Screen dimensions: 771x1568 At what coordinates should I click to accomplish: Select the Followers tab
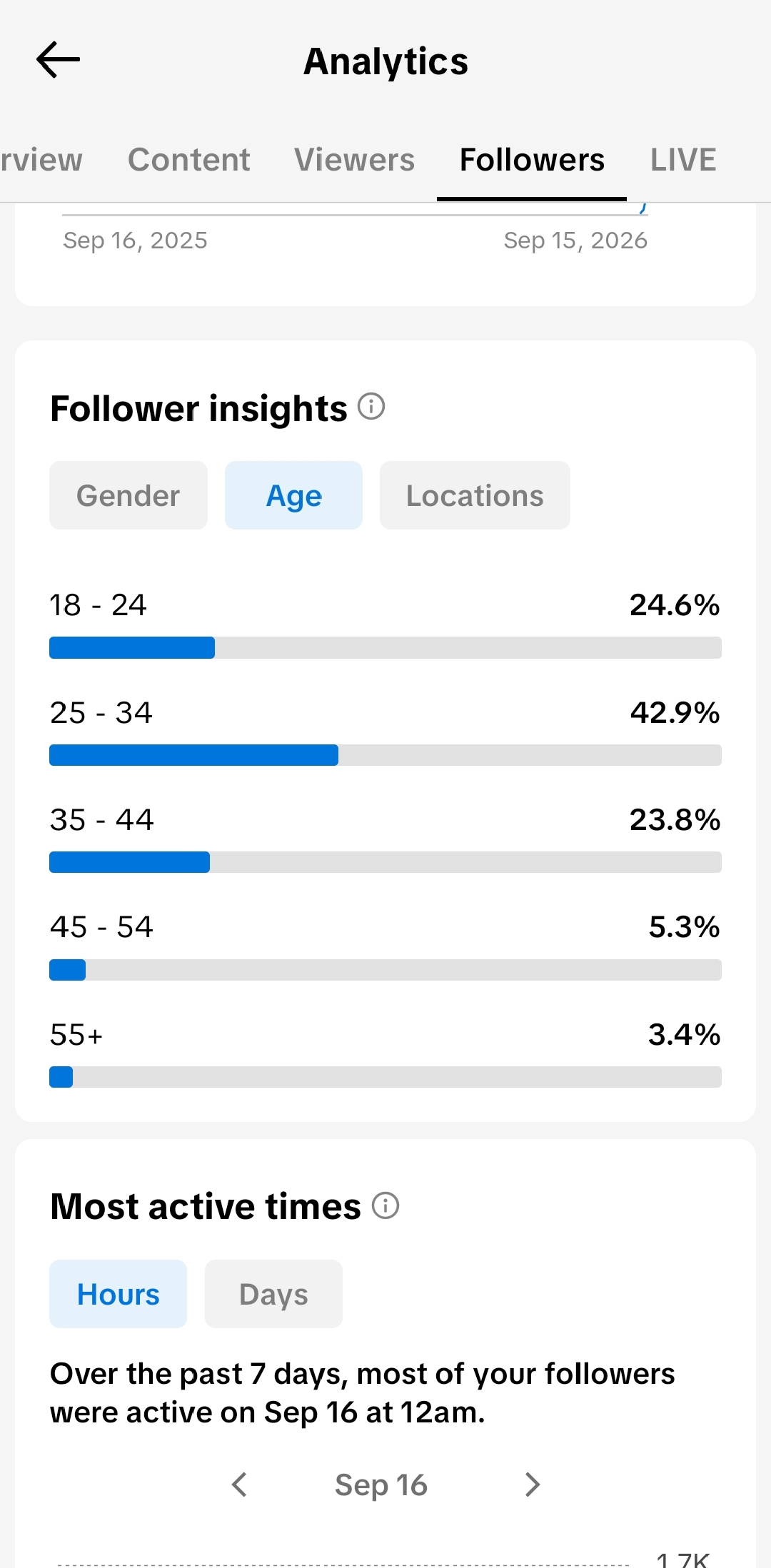(x=532, y=160)
